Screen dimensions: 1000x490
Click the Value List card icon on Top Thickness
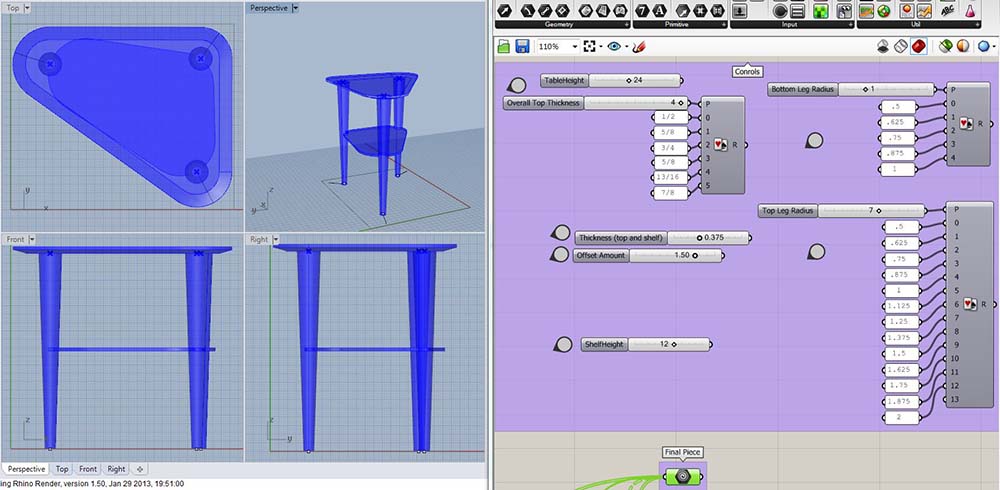coord(720,144)
